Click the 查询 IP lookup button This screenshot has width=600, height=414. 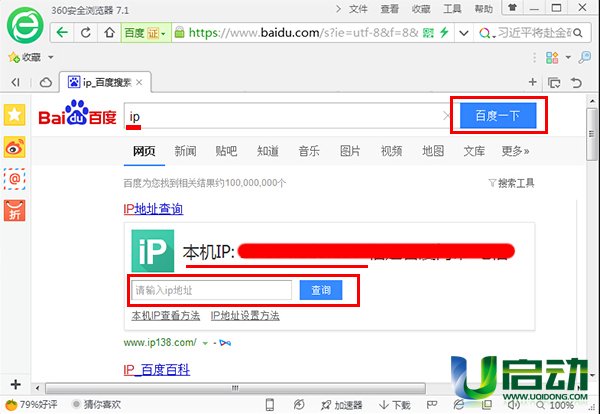321,290
